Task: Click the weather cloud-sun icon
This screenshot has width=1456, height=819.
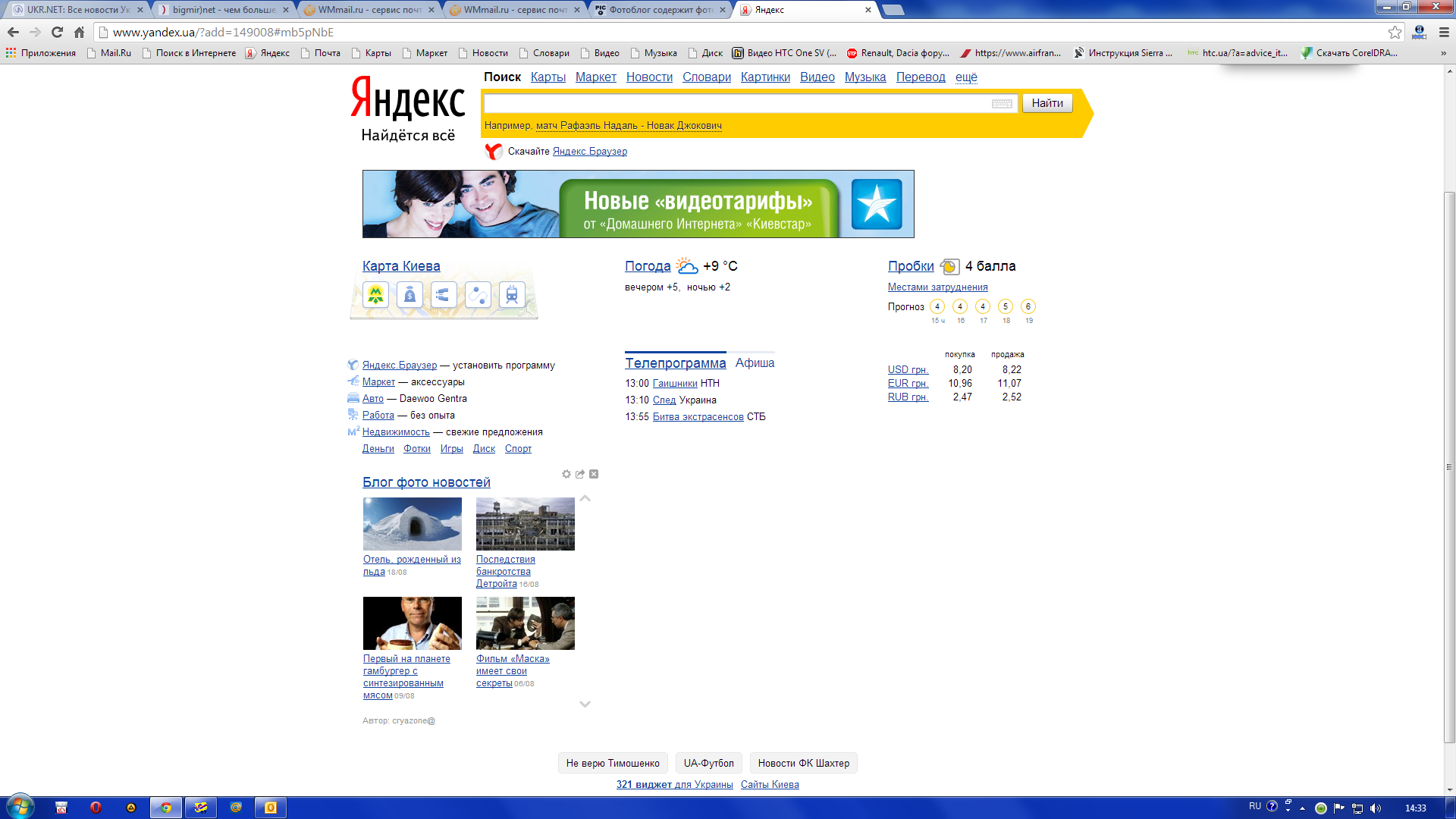Action: click(687, 265)
